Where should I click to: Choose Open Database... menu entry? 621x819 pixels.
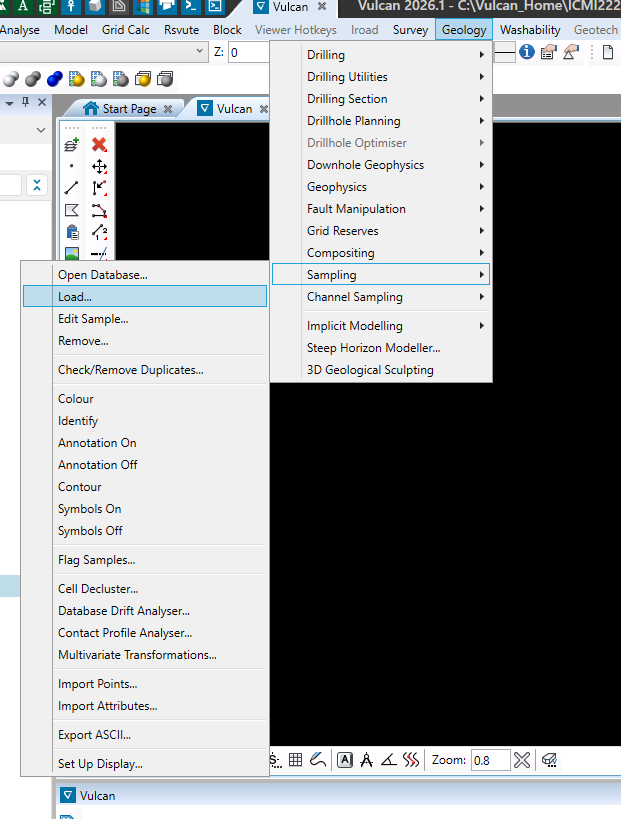click(x=145, y=274)
